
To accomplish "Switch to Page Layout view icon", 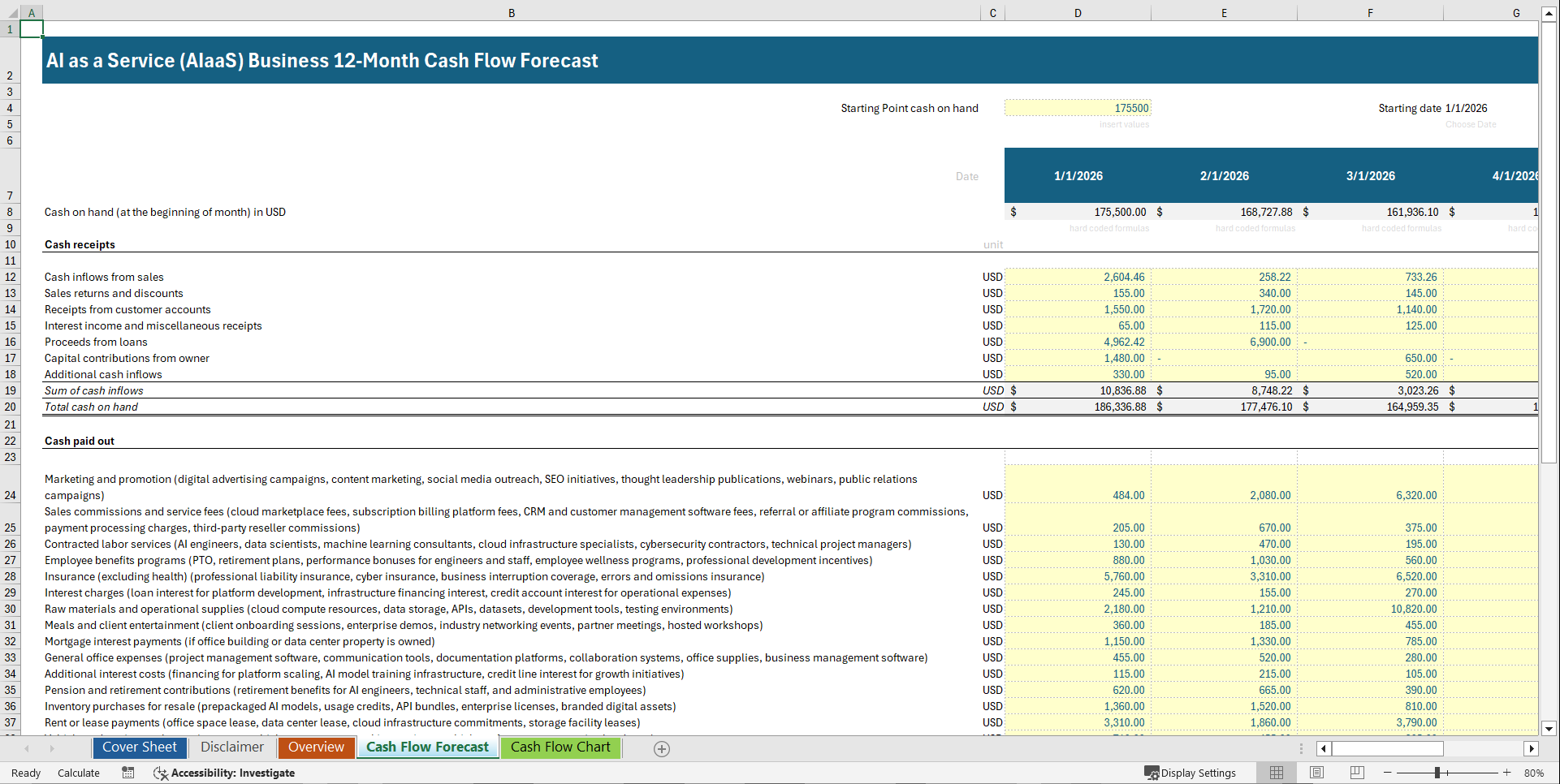I will 1316,773.
